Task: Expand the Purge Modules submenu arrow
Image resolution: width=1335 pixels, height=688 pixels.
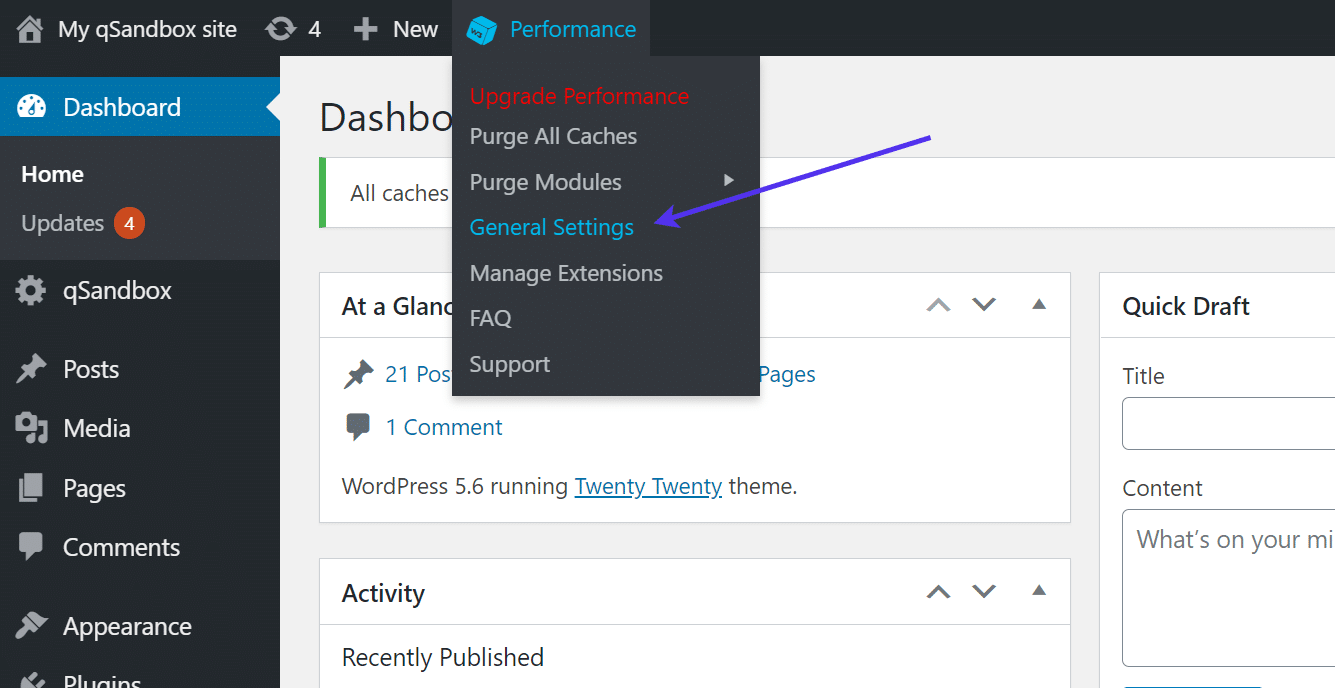Action: [x=729, y=181]
